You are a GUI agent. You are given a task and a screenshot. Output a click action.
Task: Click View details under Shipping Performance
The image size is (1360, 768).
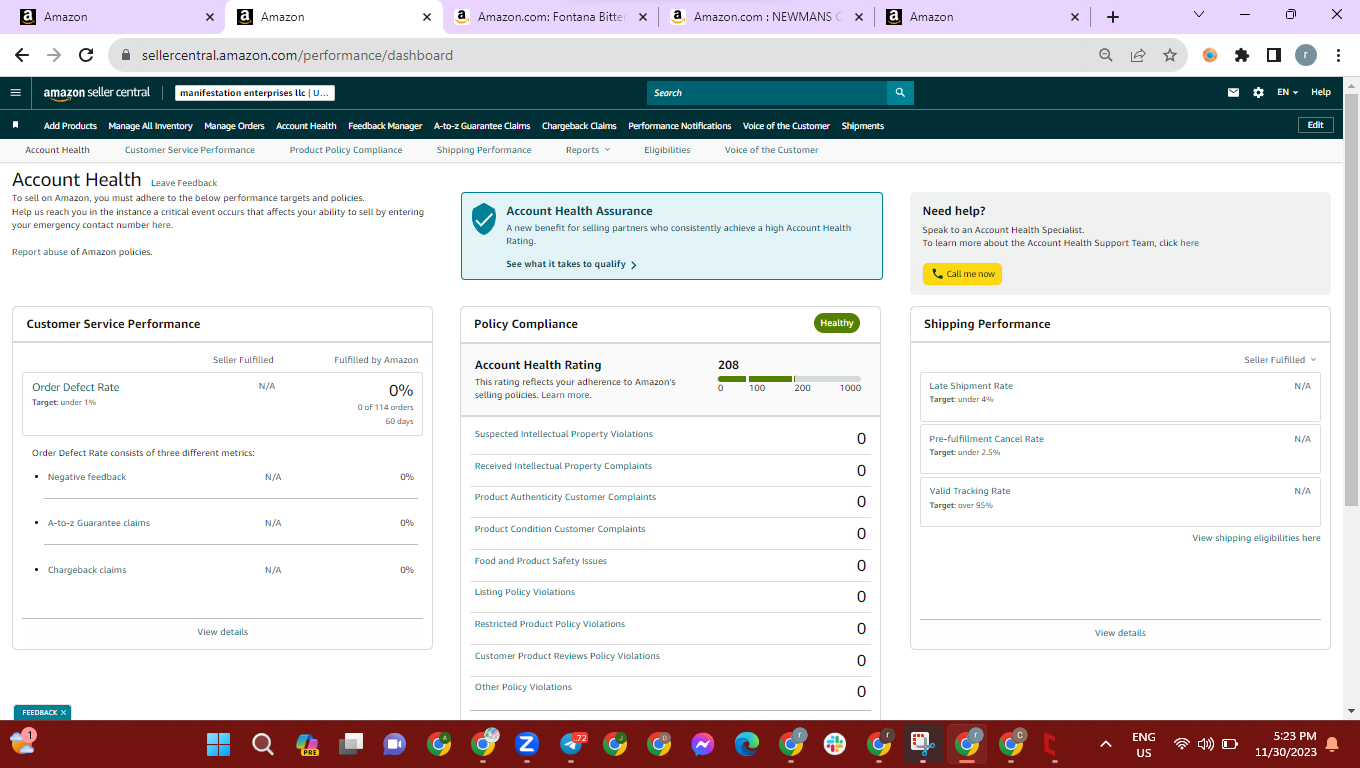tap(1120, 633)
